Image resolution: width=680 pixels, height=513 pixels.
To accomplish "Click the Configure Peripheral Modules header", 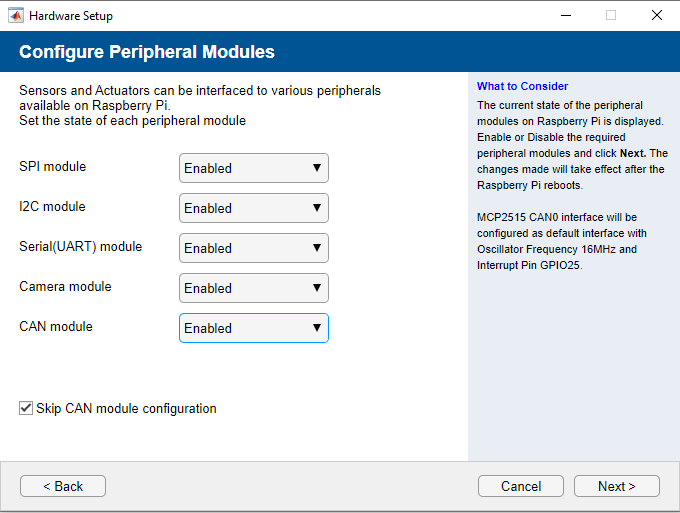I will point(147,52).
